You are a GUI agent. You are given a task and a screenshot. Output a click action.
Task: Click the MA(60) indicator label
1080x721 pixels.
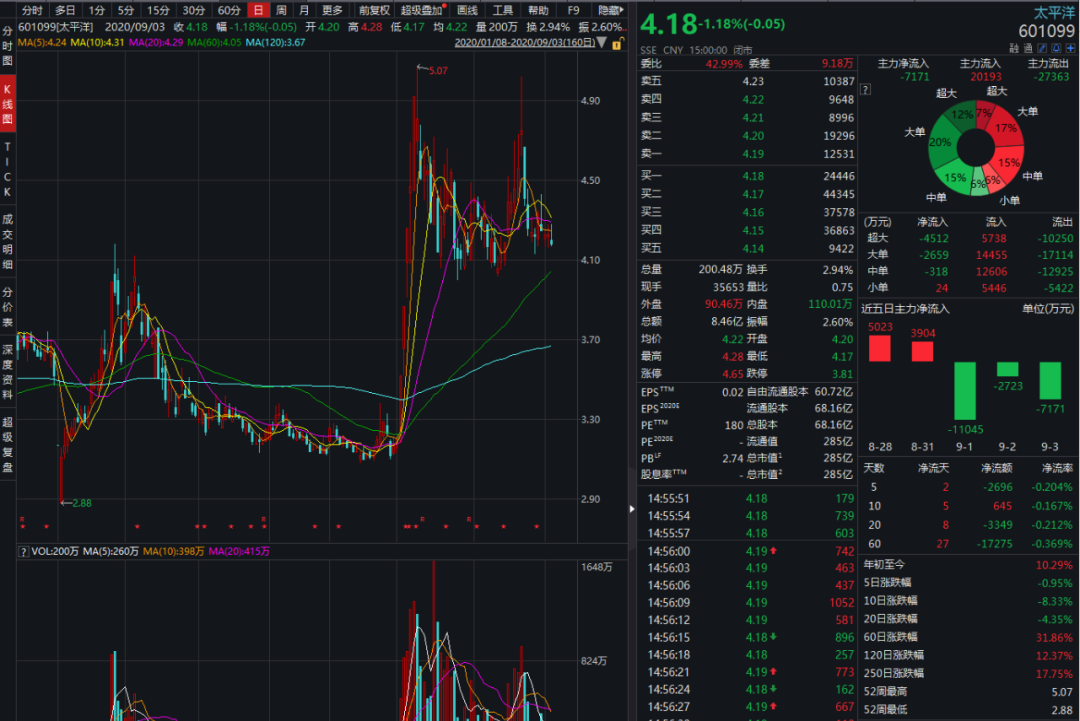(x=214, y=43)
